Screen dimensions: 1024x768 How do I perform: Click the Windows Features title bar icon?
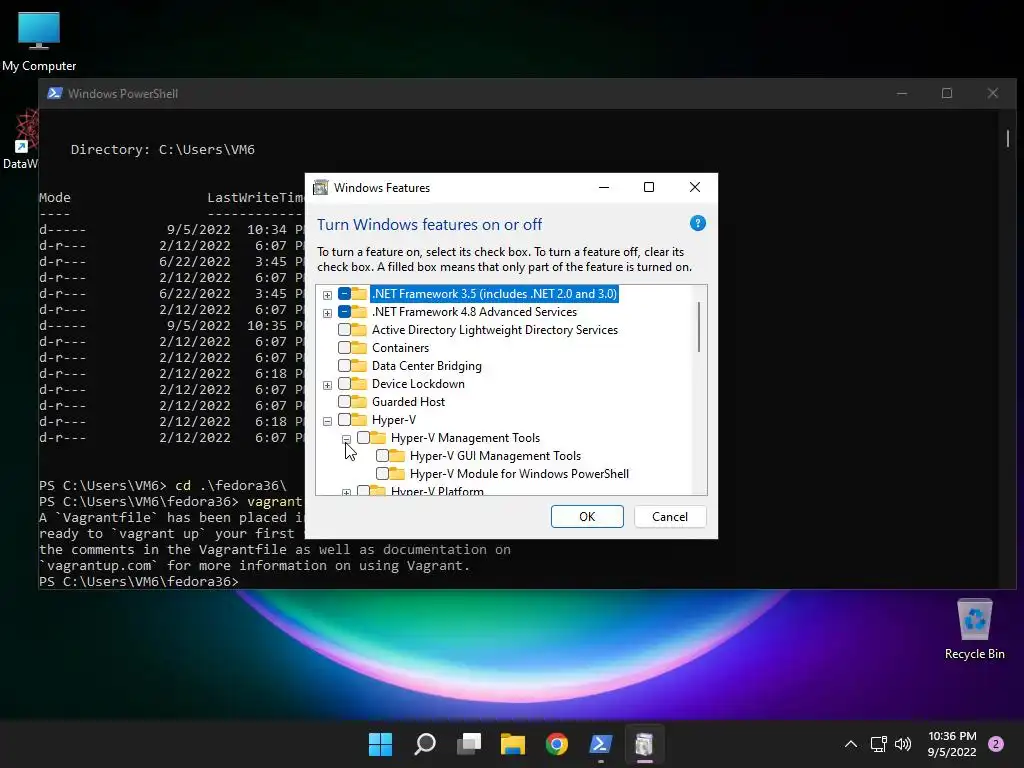coord(321,187)
